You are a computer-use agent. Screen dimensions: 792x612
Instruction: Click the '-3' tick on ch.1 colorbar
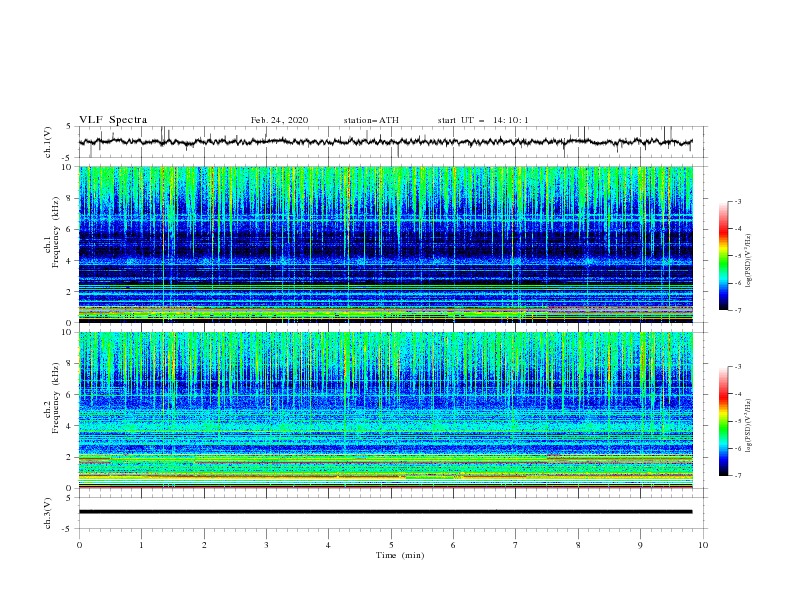[x=737, y=201]
